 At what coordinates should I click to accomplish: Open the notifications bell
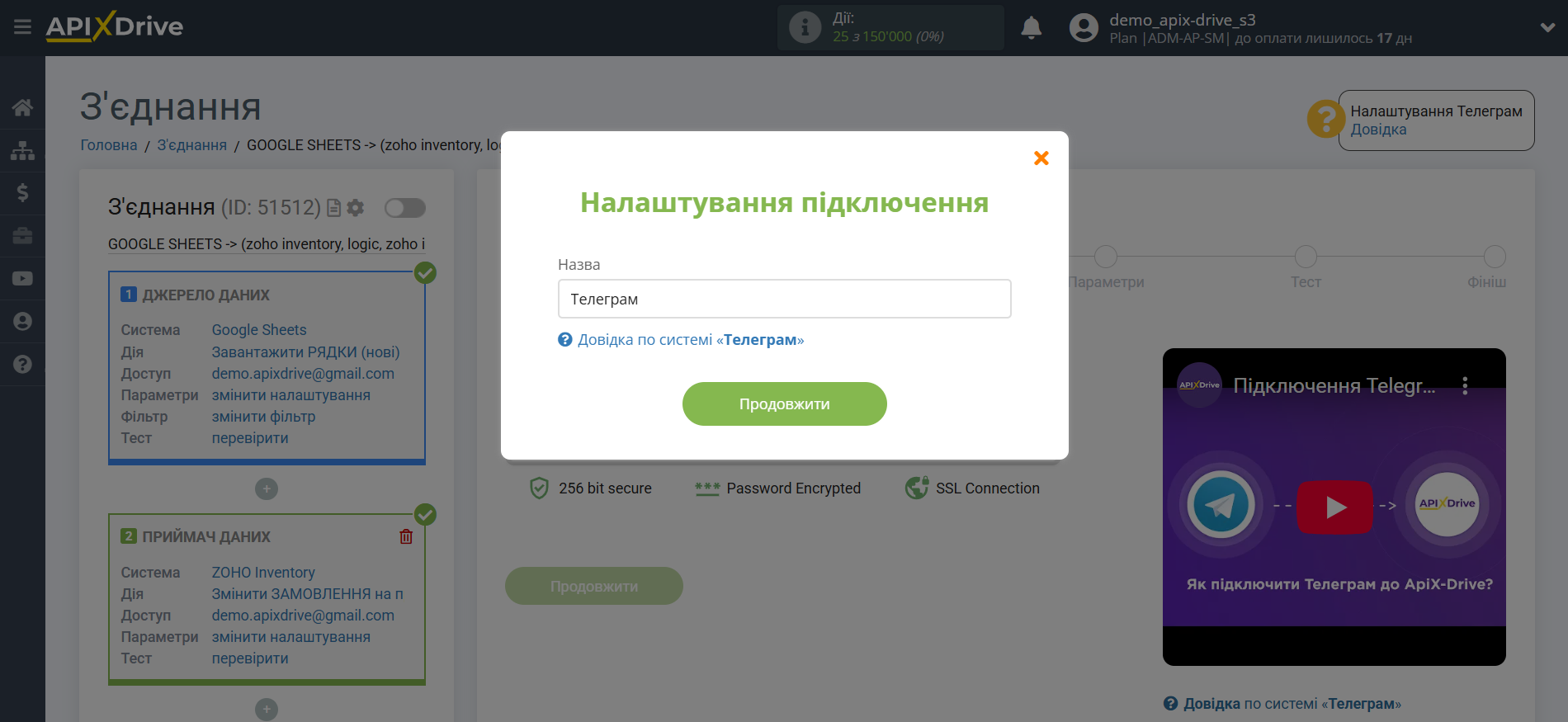click(1031, 28)
